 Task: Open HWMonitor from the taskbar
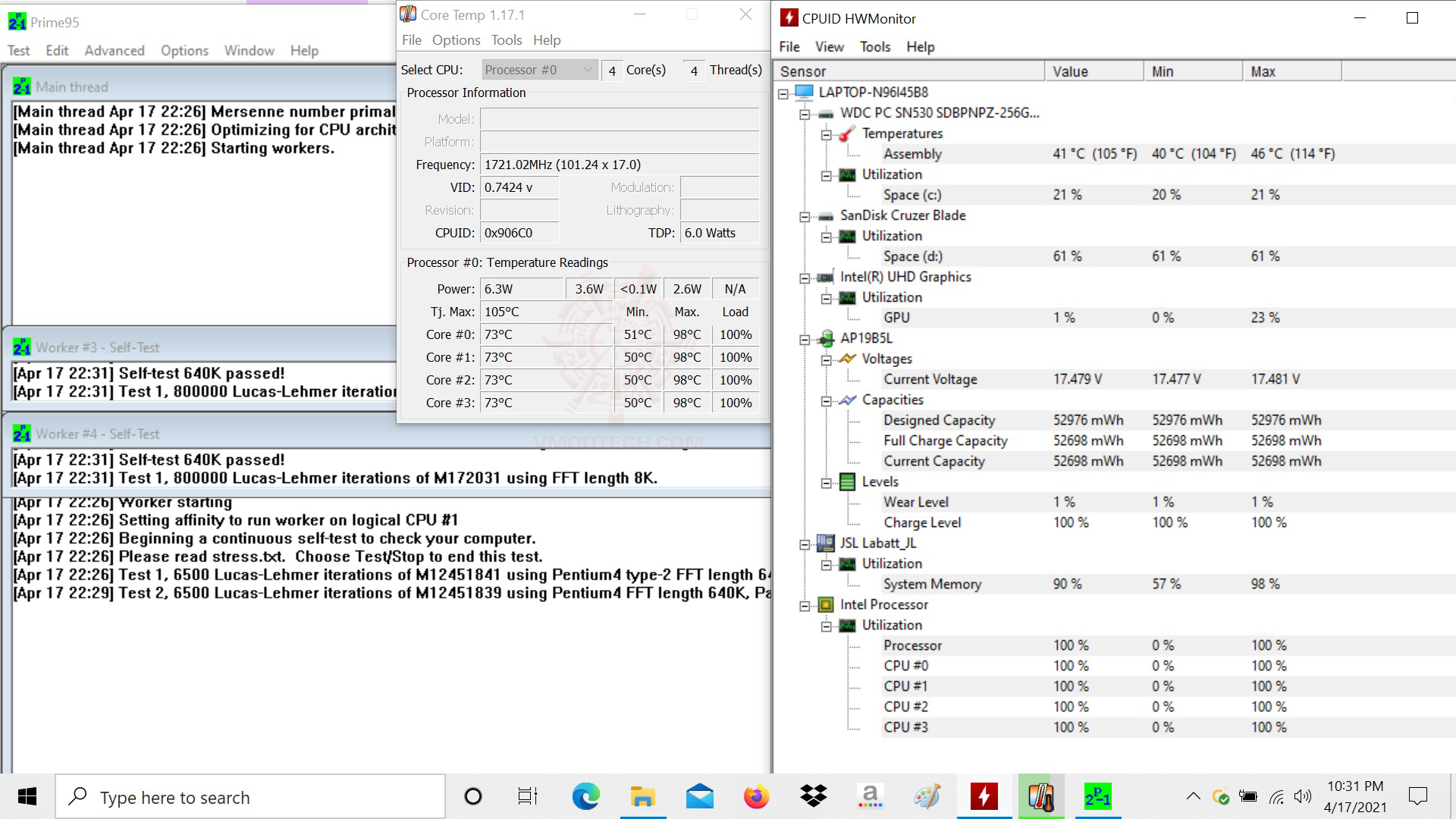pyautogui.click(x=984, y=796)
